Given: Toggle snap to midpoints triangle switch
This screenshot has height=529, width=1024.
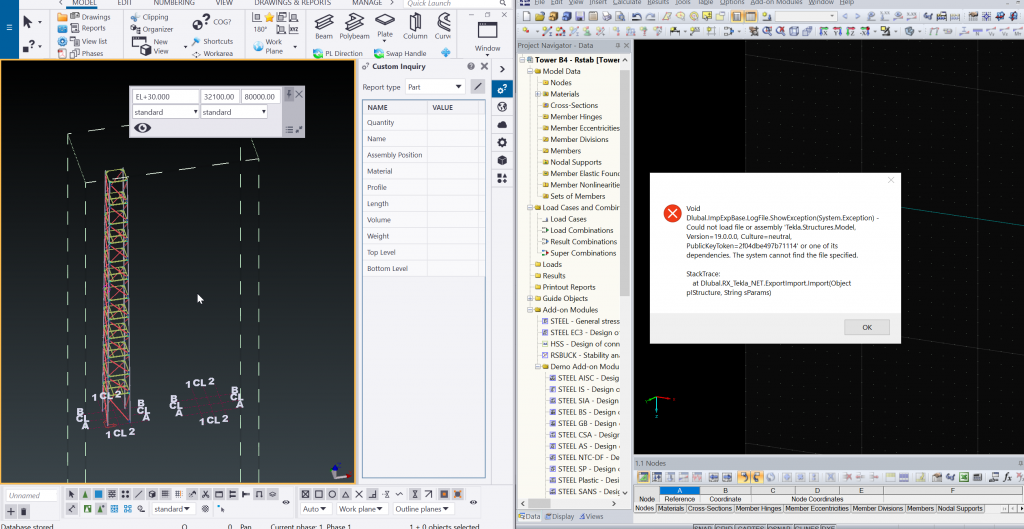Looking at the screenshot, I should click(345, 494).
